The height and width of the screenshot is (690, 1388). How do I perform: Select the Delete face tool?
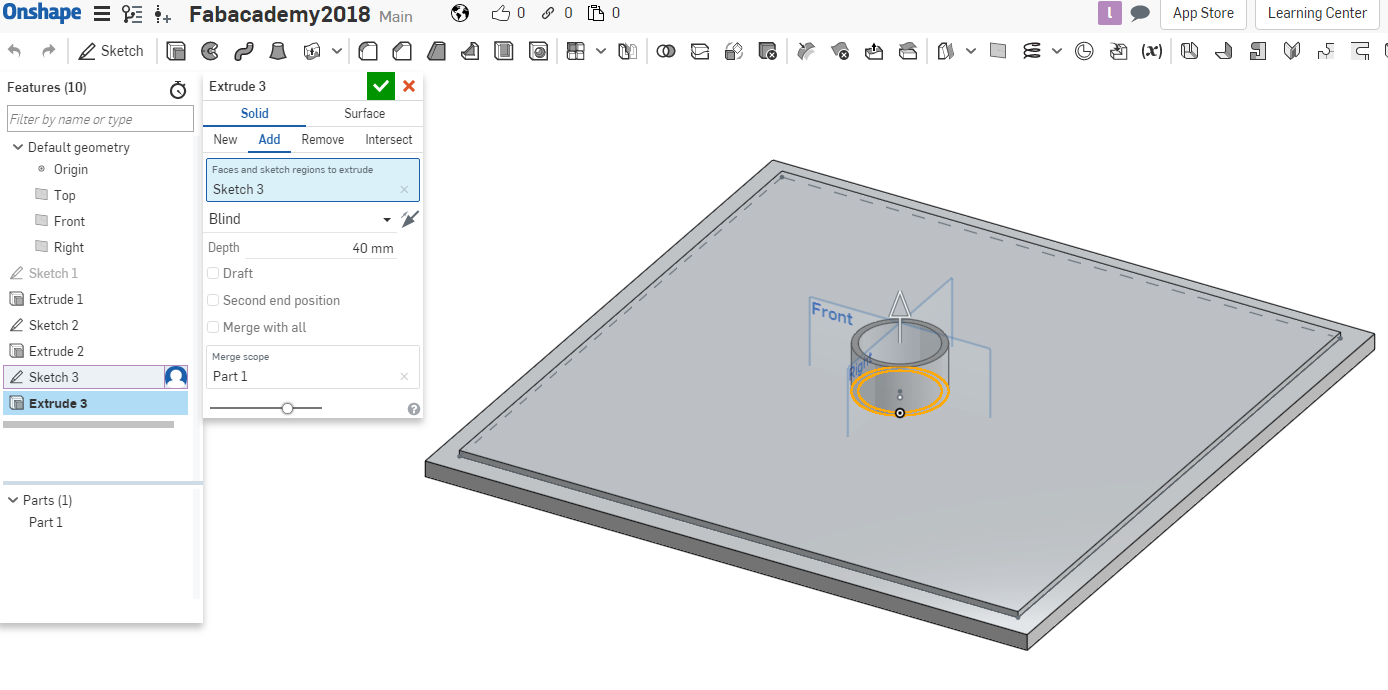(840, 51)
